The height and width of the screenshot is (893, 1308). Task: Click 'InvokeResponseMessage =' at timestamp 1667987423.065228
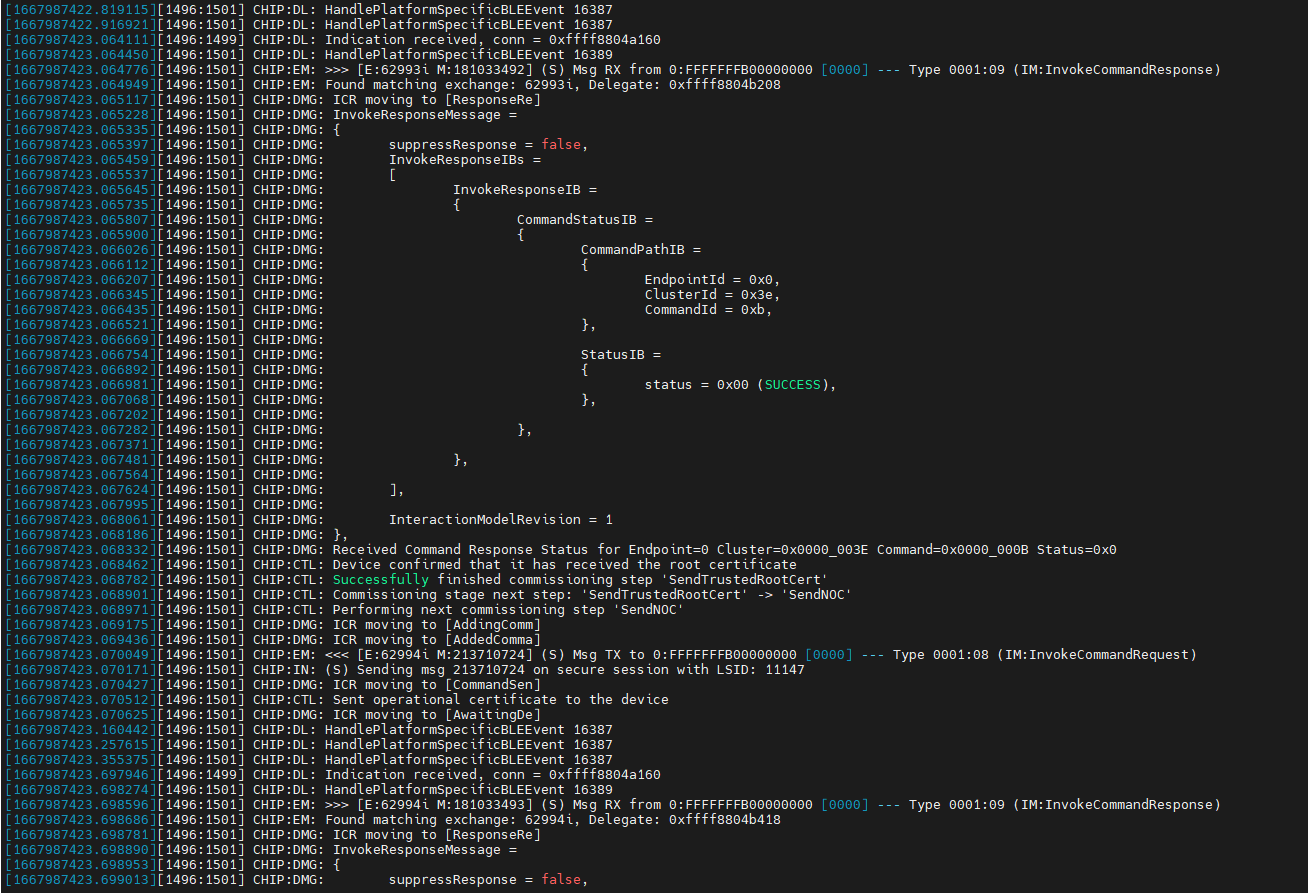click(x=425, y=114)
